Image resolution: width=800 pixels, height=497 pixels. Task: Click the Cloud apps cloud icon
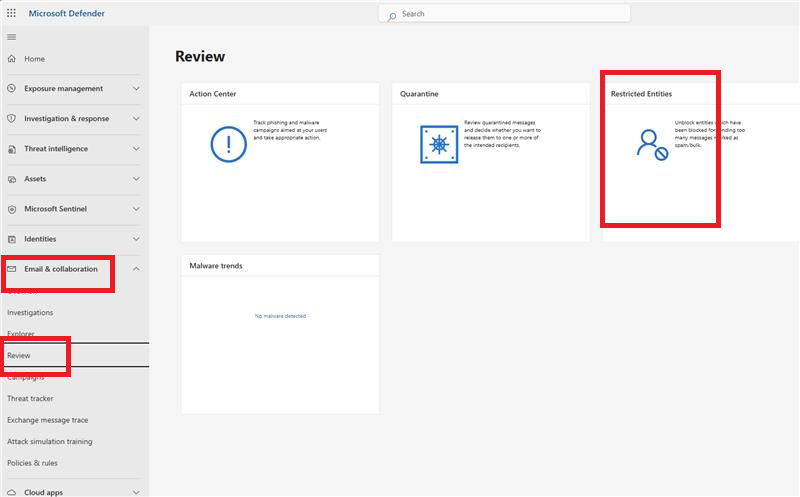(x=12, y=492)
